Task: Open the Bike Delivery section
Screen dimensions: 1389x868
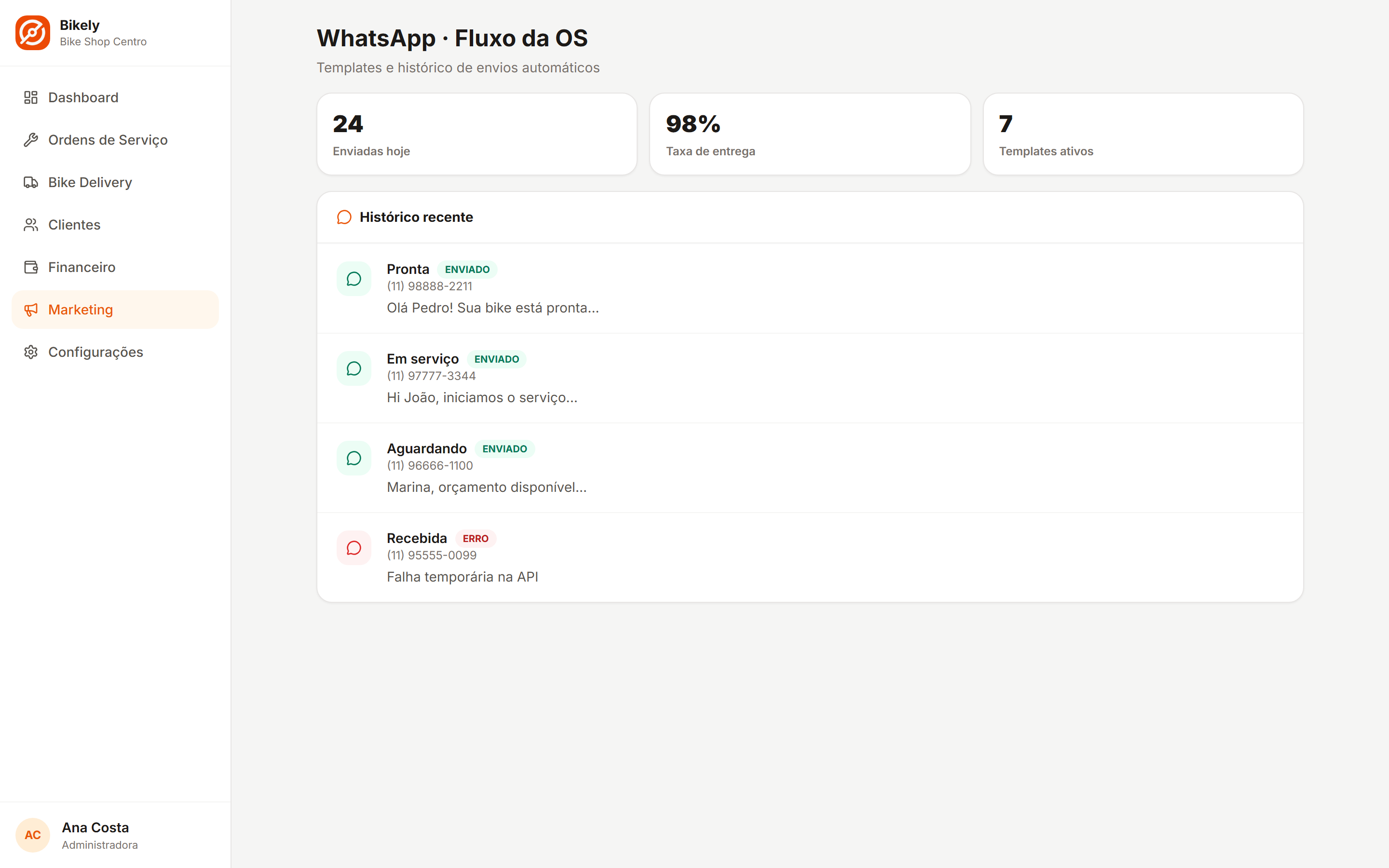Action: tap(115, 183)
